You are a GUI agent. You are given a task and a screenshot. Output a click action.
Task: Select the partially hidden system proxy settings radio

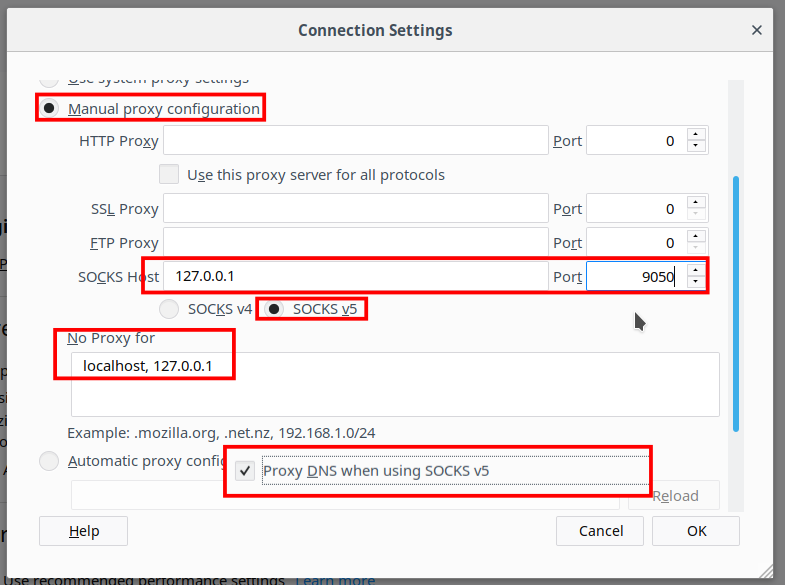click(49, 81)
